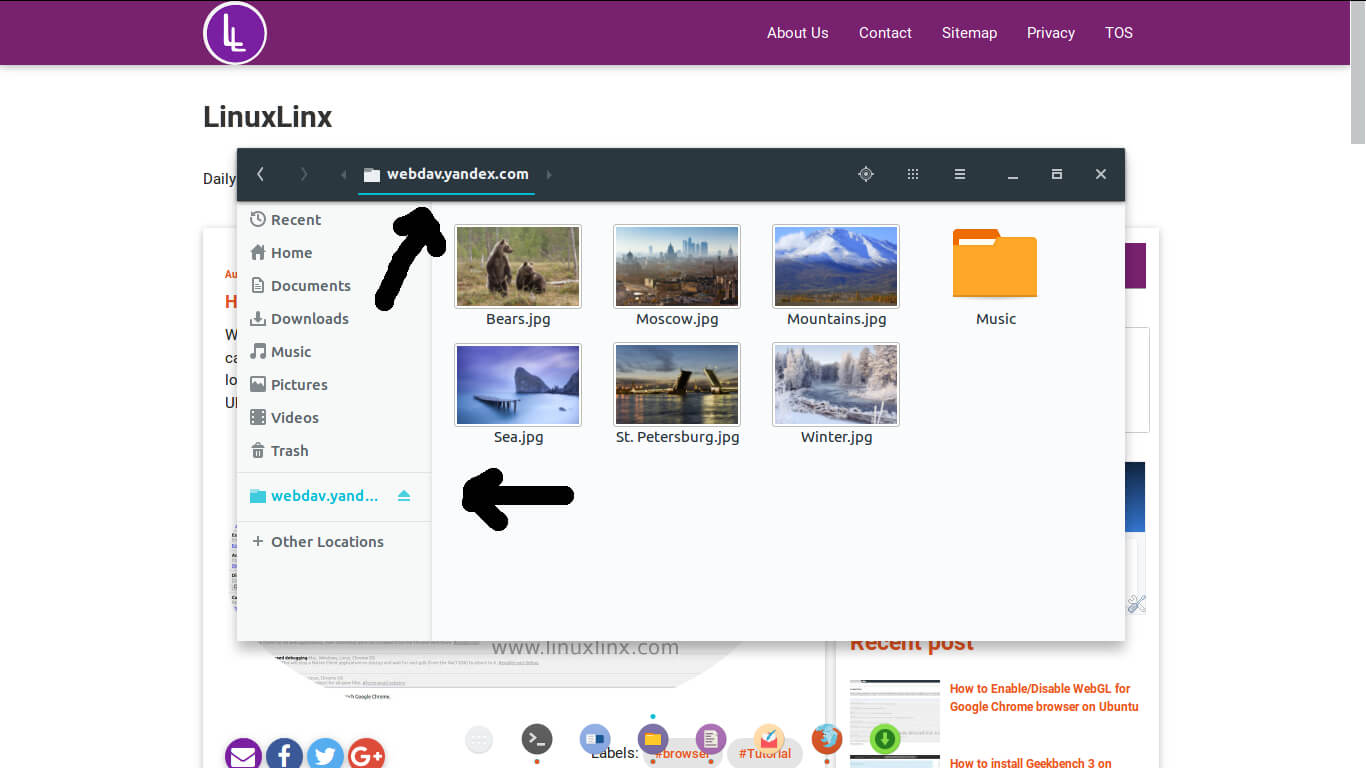This screenshot has width=1366, height=768.
Task: Open the file manager search target icon
Action: (866, 174)
